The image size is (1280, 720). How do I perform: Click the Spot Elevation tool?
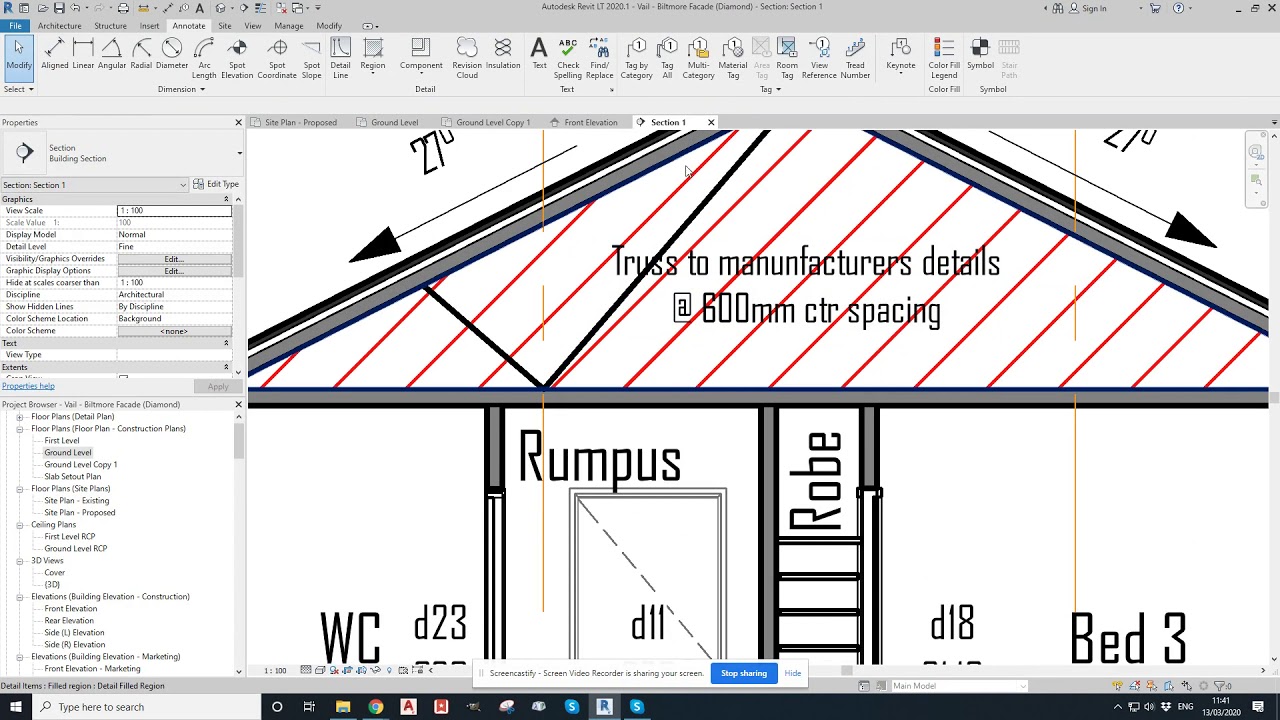click(x=237, y=58)
